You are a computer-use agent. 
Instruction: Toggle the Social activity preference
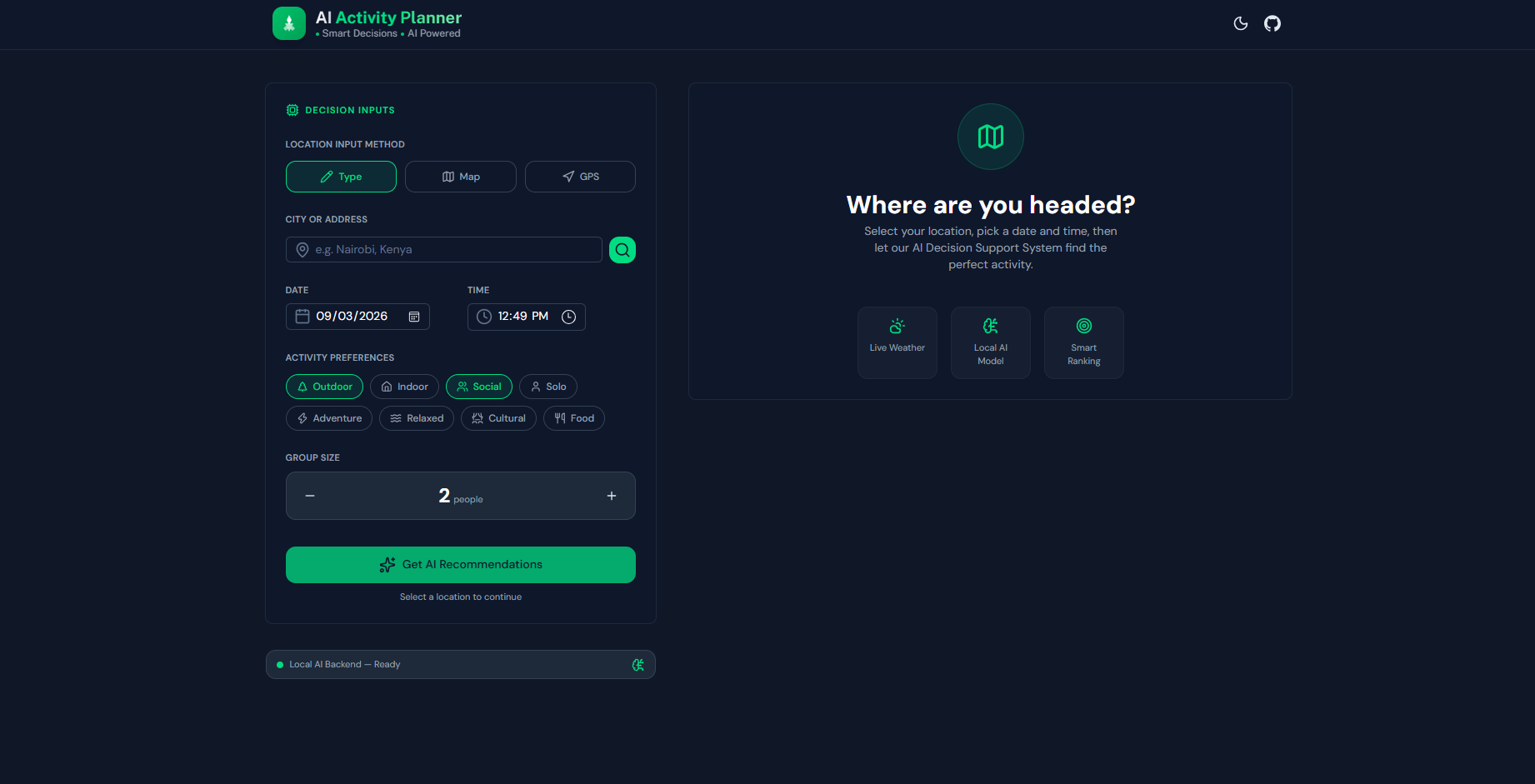479,387
